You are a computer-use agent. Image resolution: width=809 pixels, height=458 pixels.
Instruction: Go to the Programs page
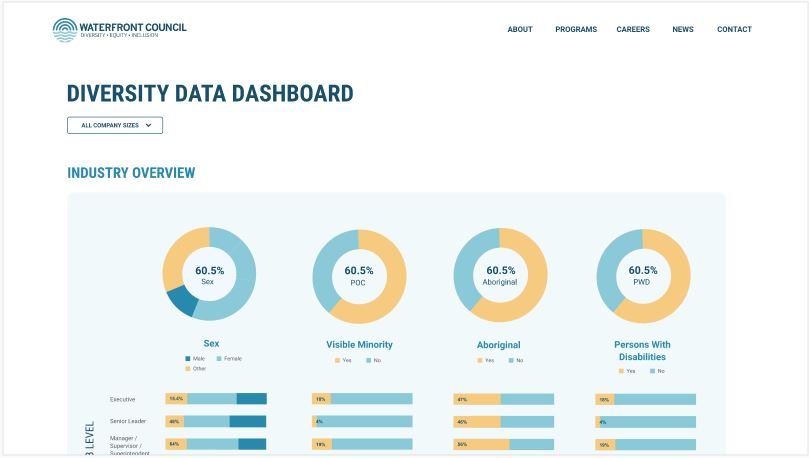point(576,30)
